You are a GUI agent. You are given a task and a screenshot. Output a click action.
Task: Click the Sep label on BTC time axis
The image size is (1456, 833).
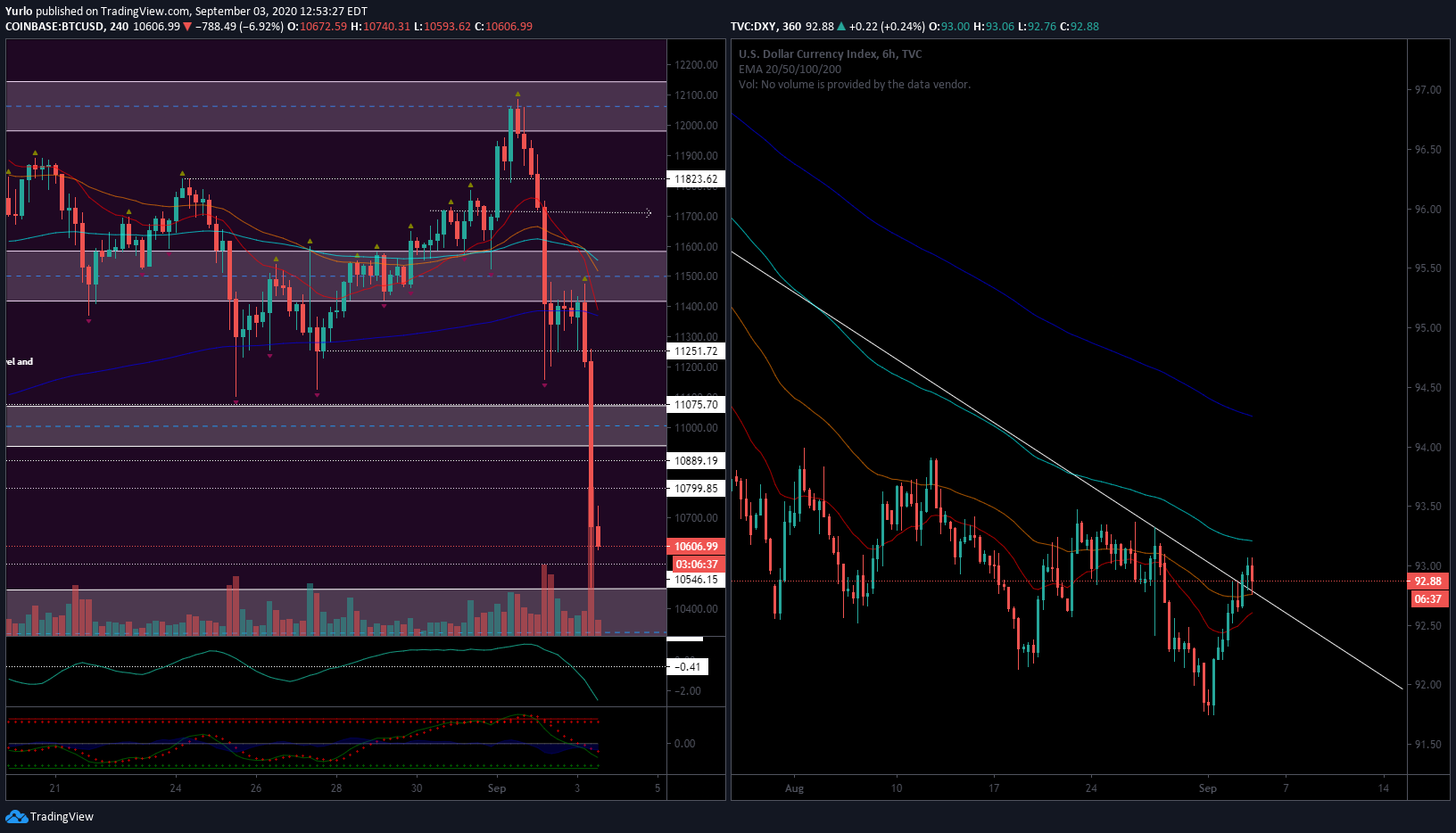(497, 788)
